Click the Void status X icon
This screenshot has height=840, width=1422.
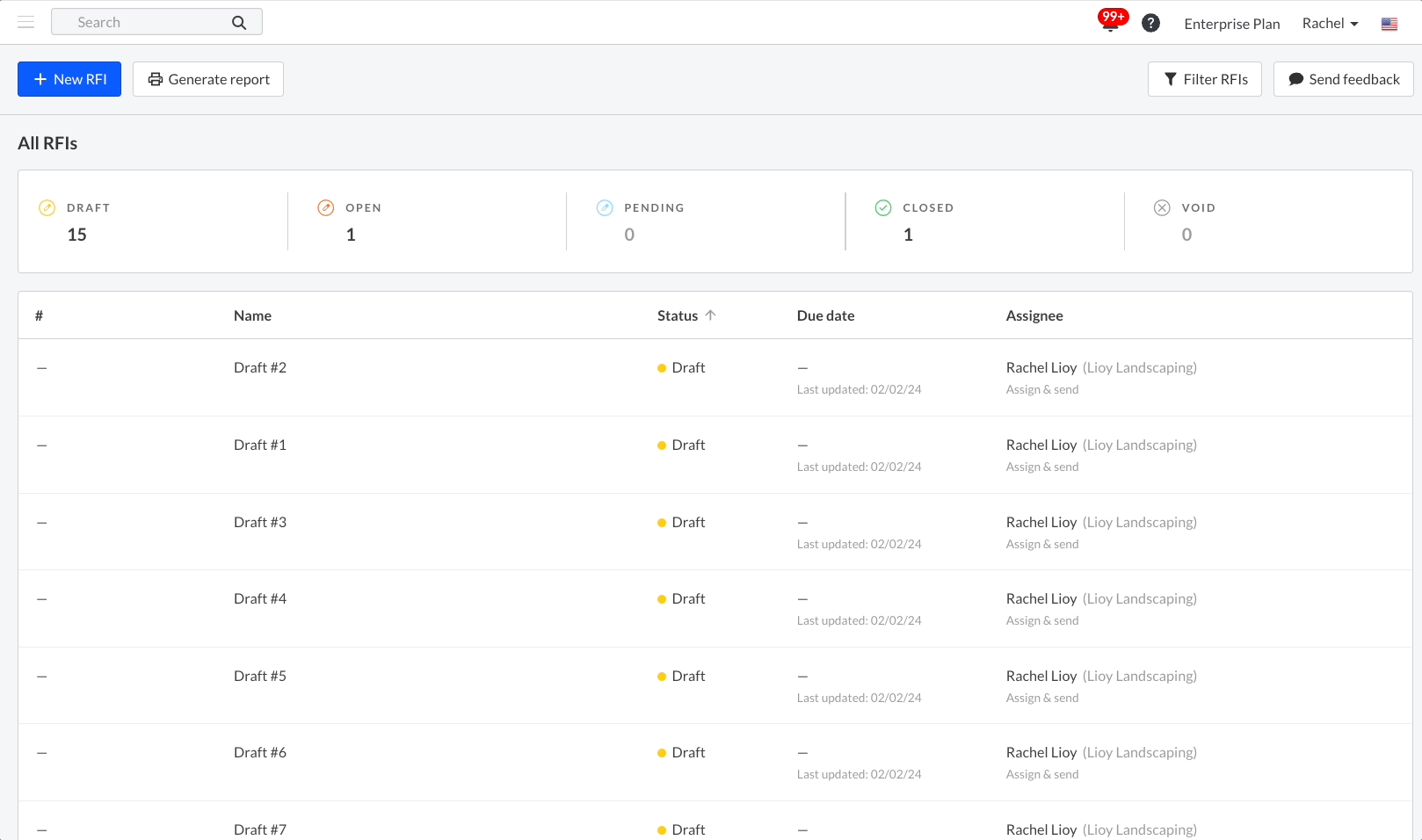pyautogui.click(x=1162, y=208)
